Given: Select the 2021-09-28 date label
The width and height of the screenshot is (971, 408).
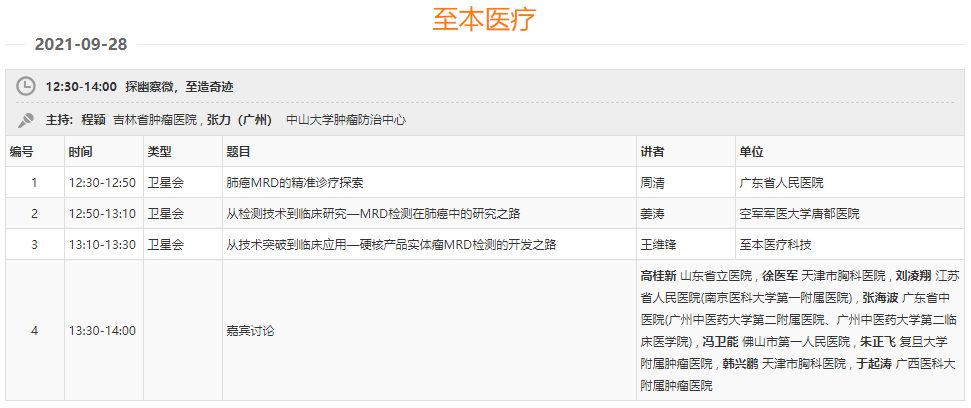Looking at the screenshot, I should click(81, 45).
